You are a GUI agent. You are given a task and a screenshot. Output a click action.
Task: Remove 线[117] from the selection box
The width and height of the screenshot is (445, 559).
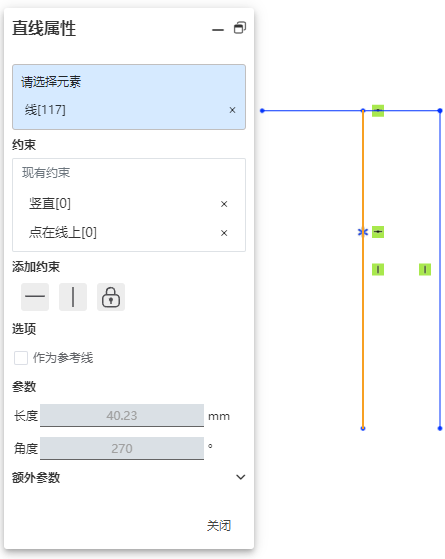232,110
